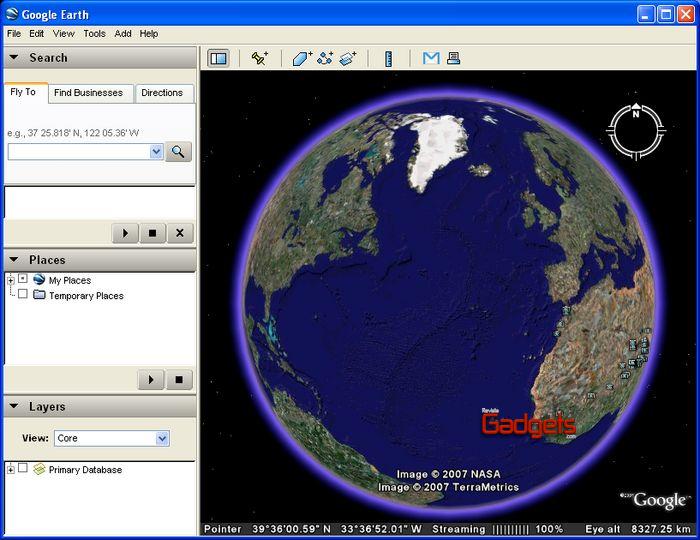Open the View menu

click(x=64, y=34)
